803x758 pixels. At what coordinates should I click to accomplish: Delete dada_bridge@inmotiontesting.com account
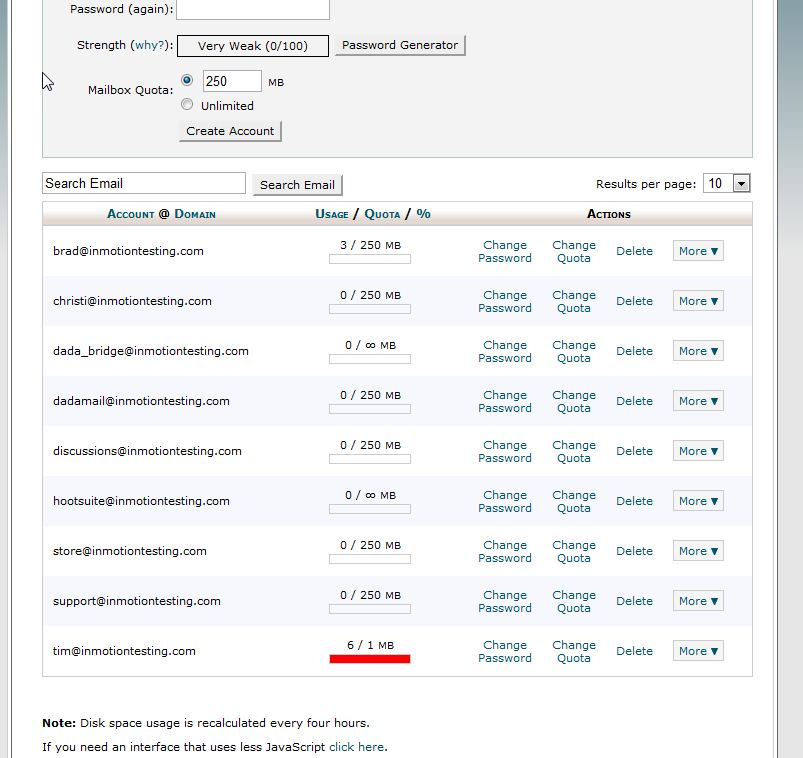point(634,351)
